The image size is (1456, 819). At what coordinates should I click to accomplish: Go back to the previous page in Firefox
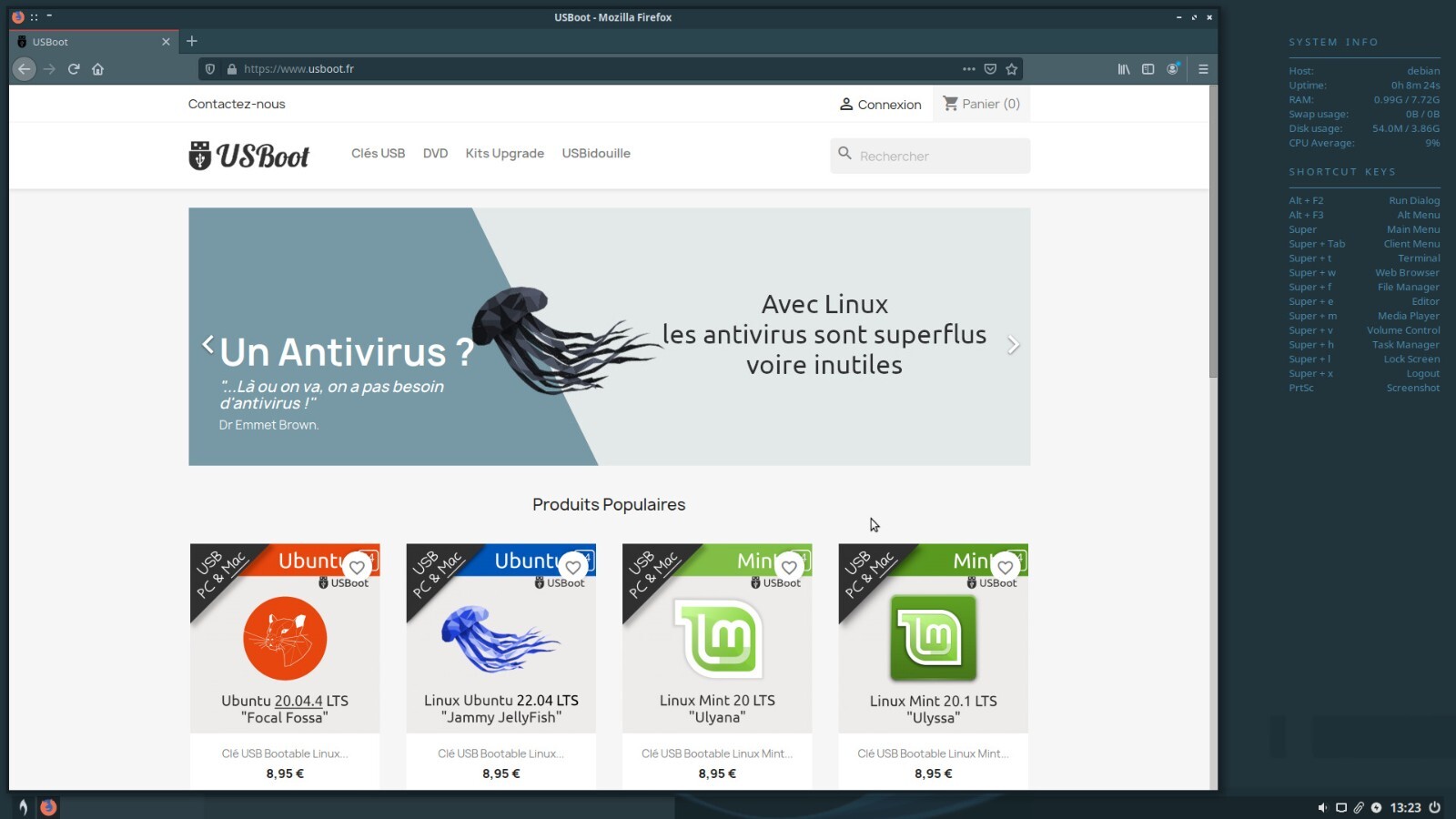pyautogui.click(x=25, y=69)
